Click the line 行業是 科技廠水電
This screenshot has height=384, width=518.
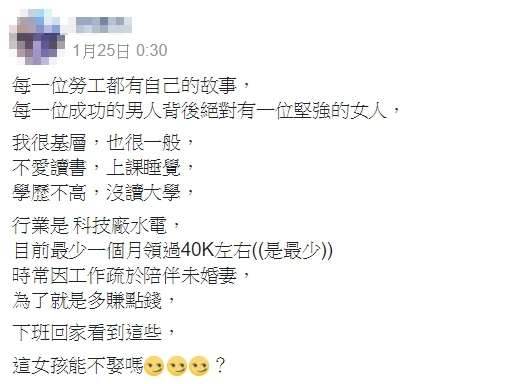(x=89, y=226)
